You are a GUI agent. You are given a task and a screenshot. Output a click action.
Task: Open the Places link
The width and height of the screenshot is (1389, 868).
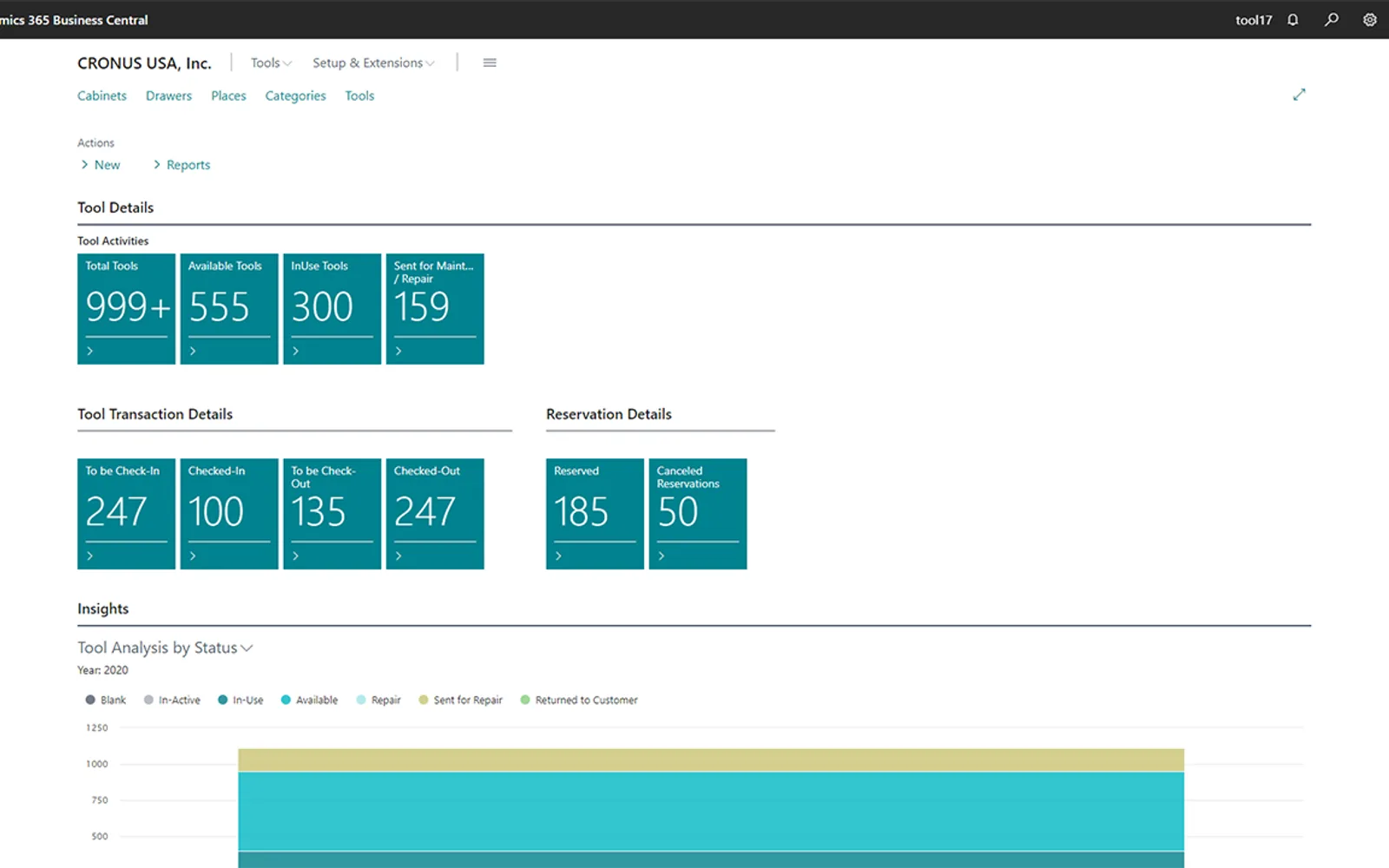coord(228,95)
